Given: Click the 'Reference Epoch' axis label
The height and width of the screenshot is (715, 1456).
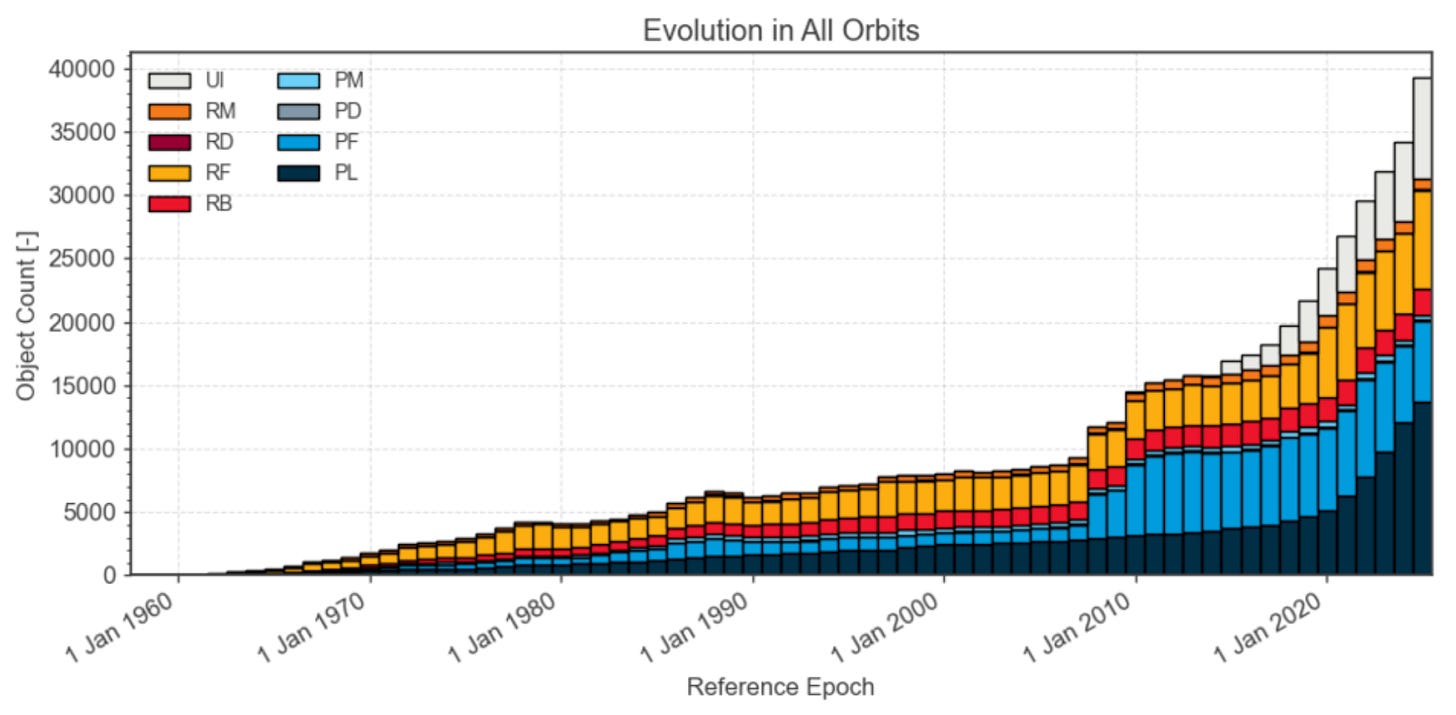Looking at the screenshot, I should (x=780, y=687).
